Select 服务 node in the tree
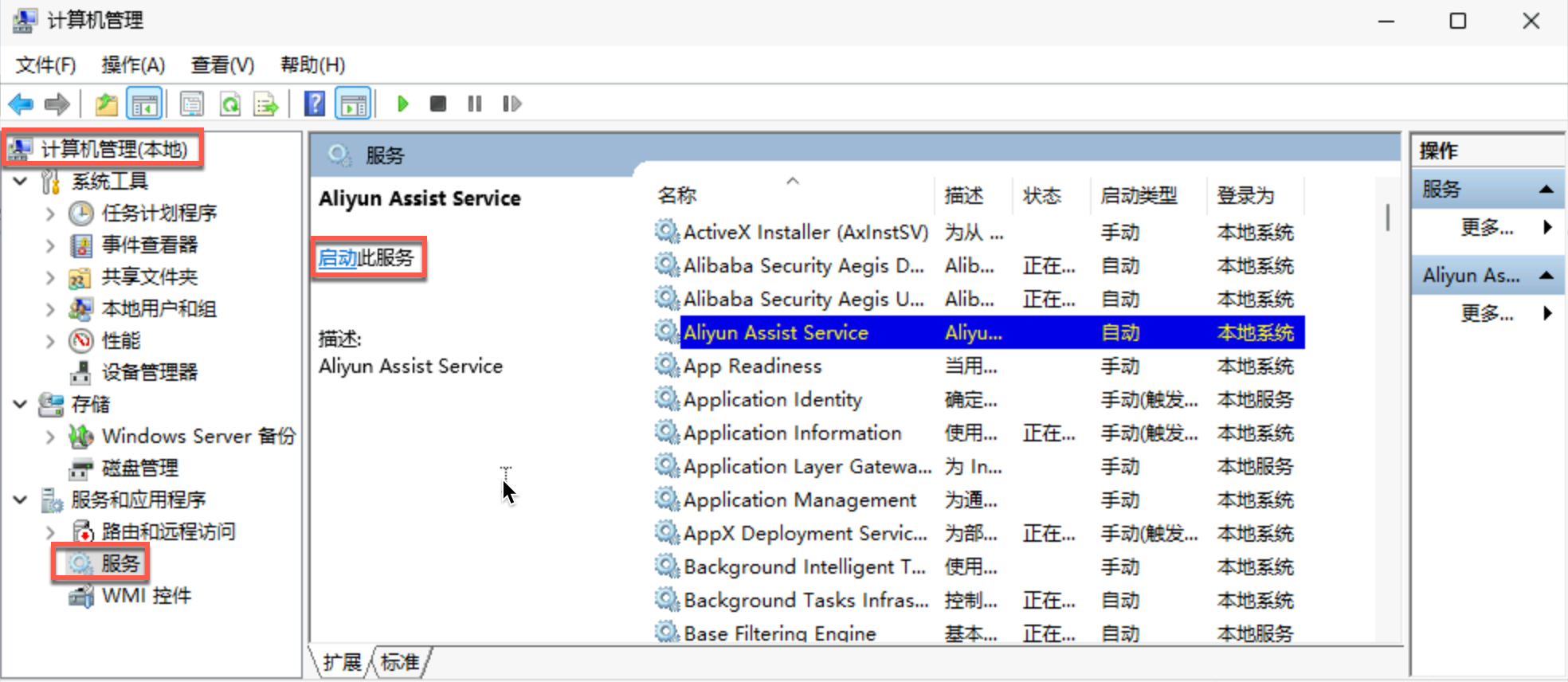Screen dimensions: 1568x682 pyautogui.click(x=120, y=563)
